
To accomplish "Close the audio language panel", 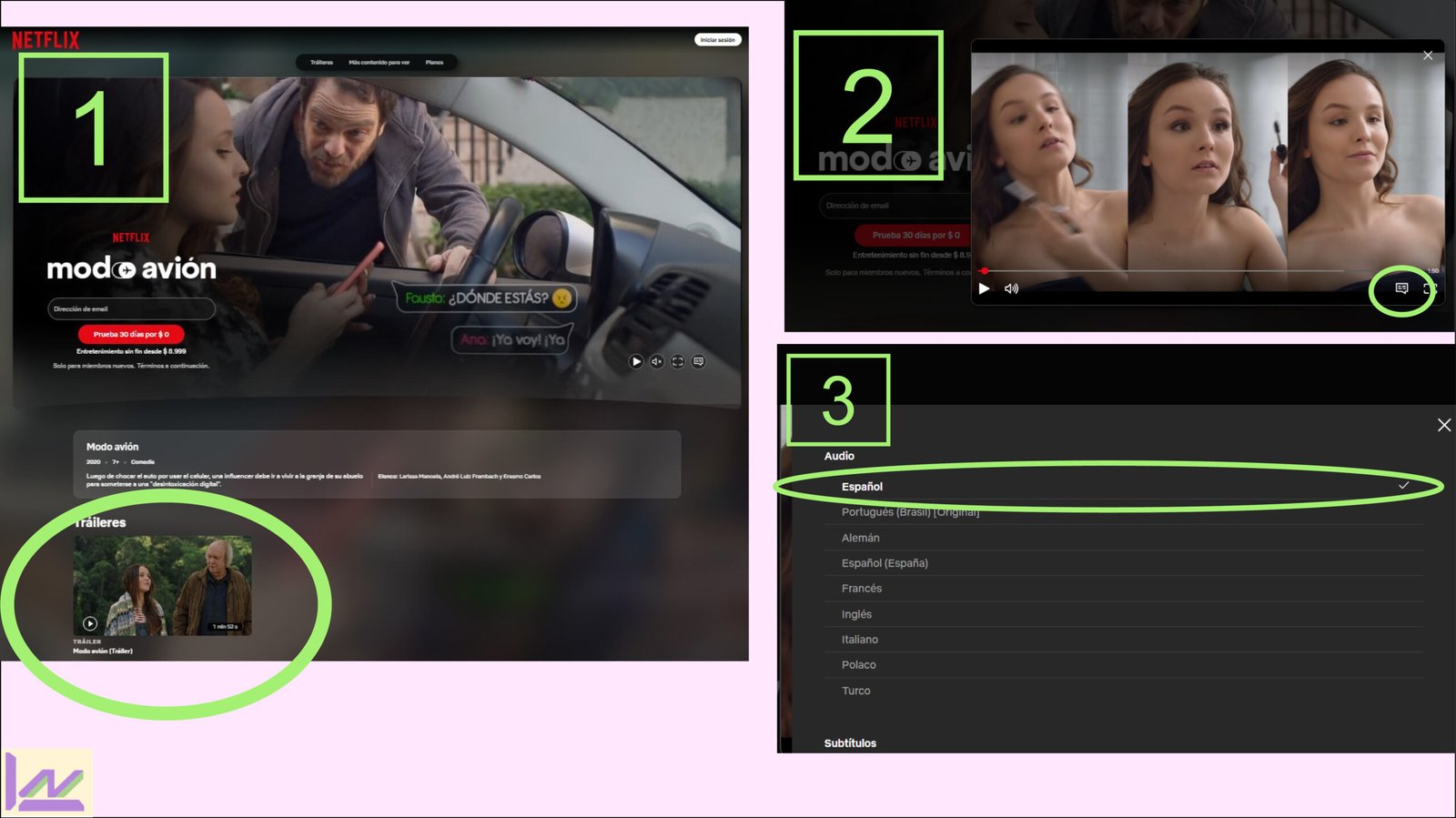I will click(1443, 425).
